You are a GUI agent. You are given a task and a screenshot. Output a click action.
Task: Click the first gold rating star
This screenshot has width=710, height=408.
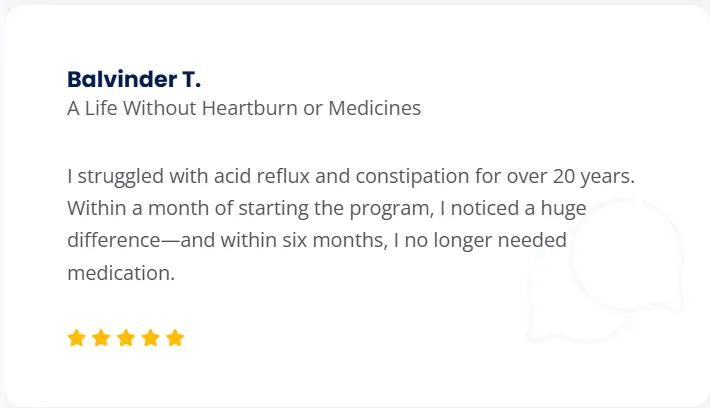77,338
